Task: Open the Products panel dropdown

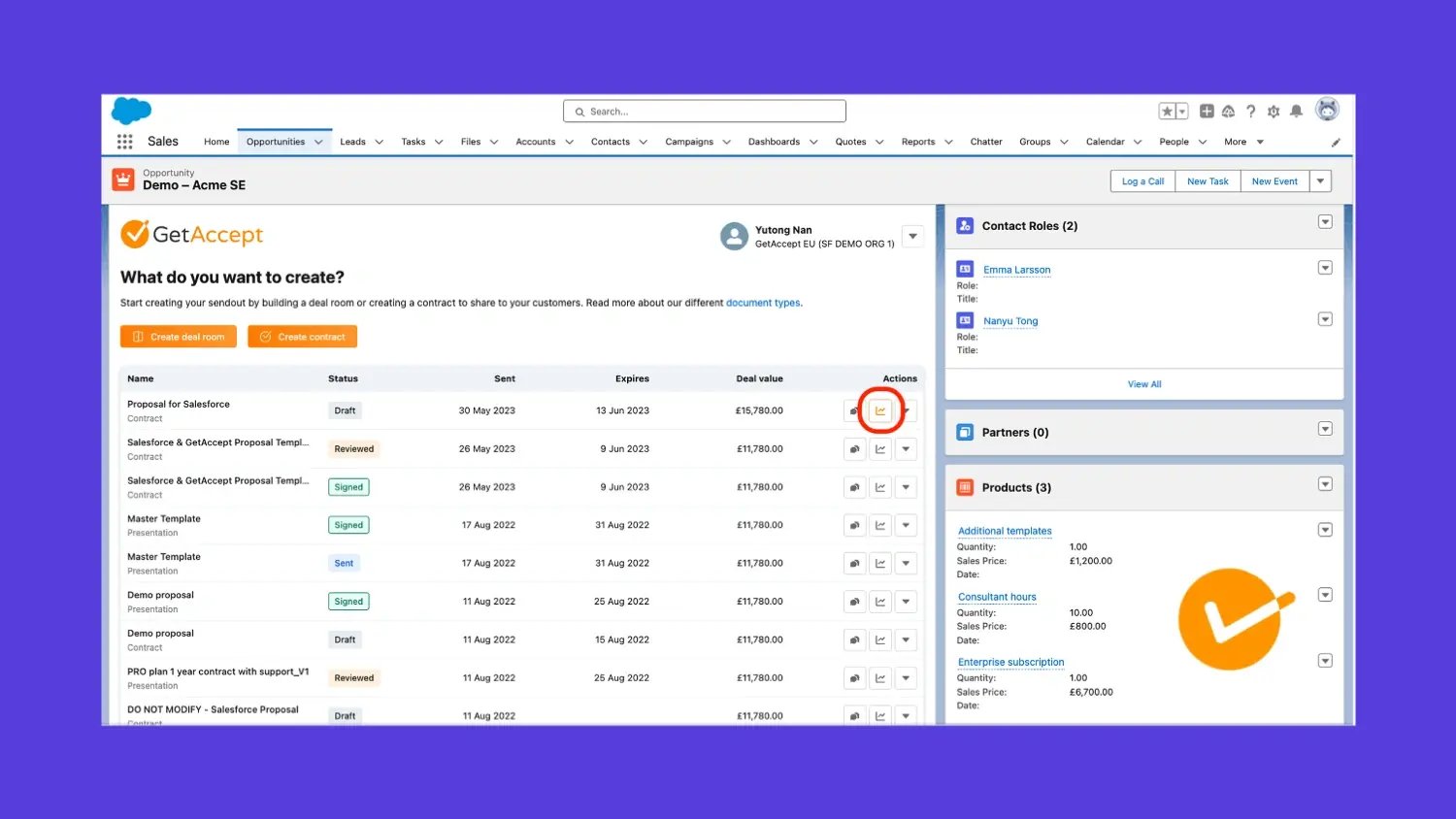Action: (1325, 484)
